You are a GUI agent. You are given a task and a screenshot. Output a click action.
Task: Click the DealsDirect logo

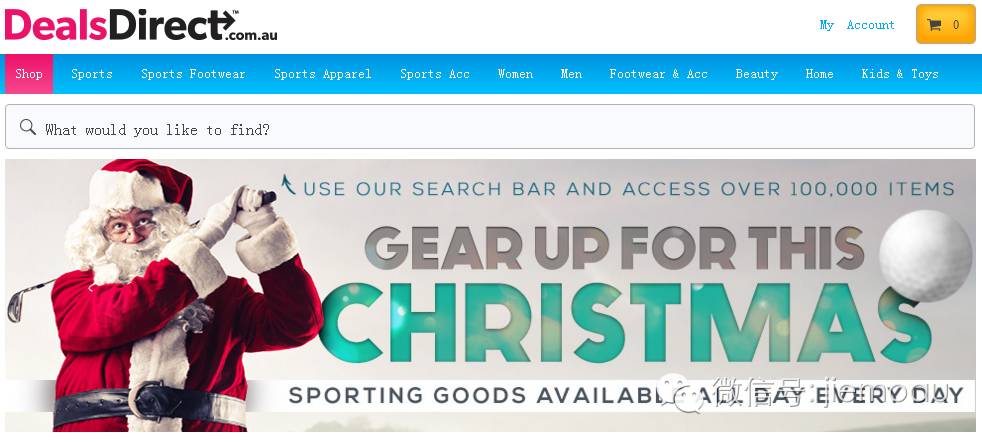(141, 26)
